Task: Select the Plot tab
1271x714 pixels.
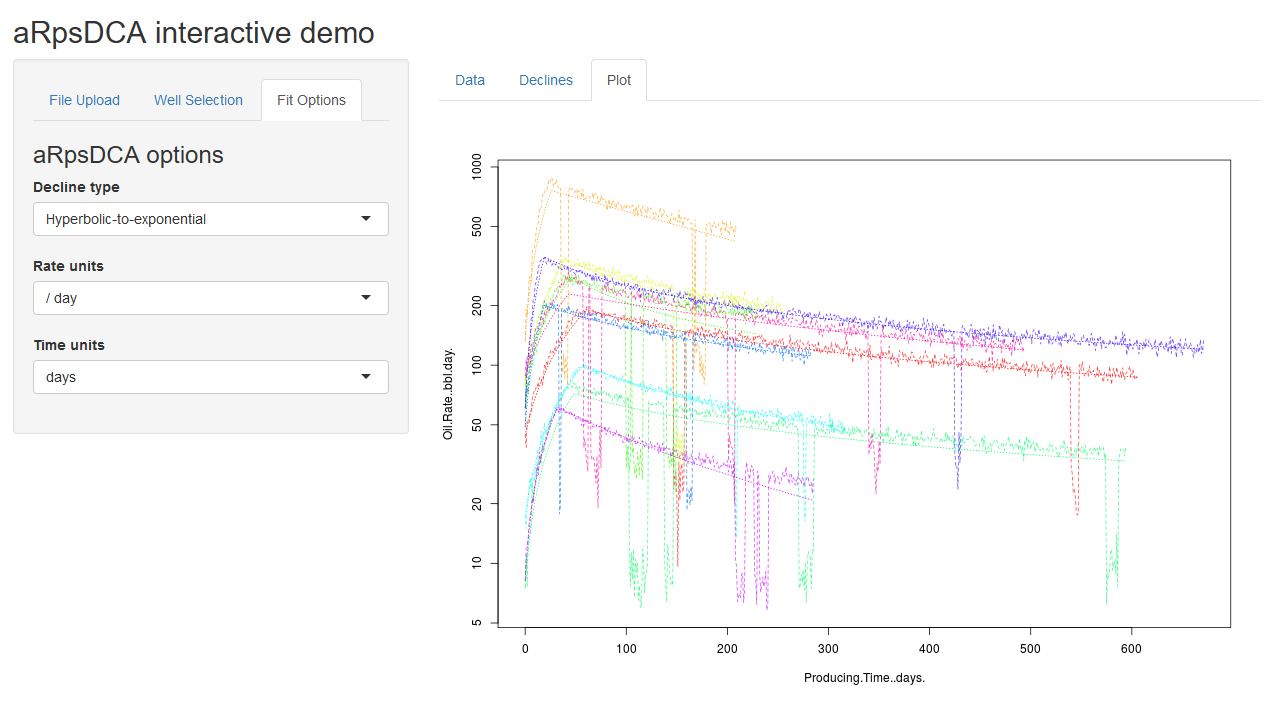Action: click(618, 80)
